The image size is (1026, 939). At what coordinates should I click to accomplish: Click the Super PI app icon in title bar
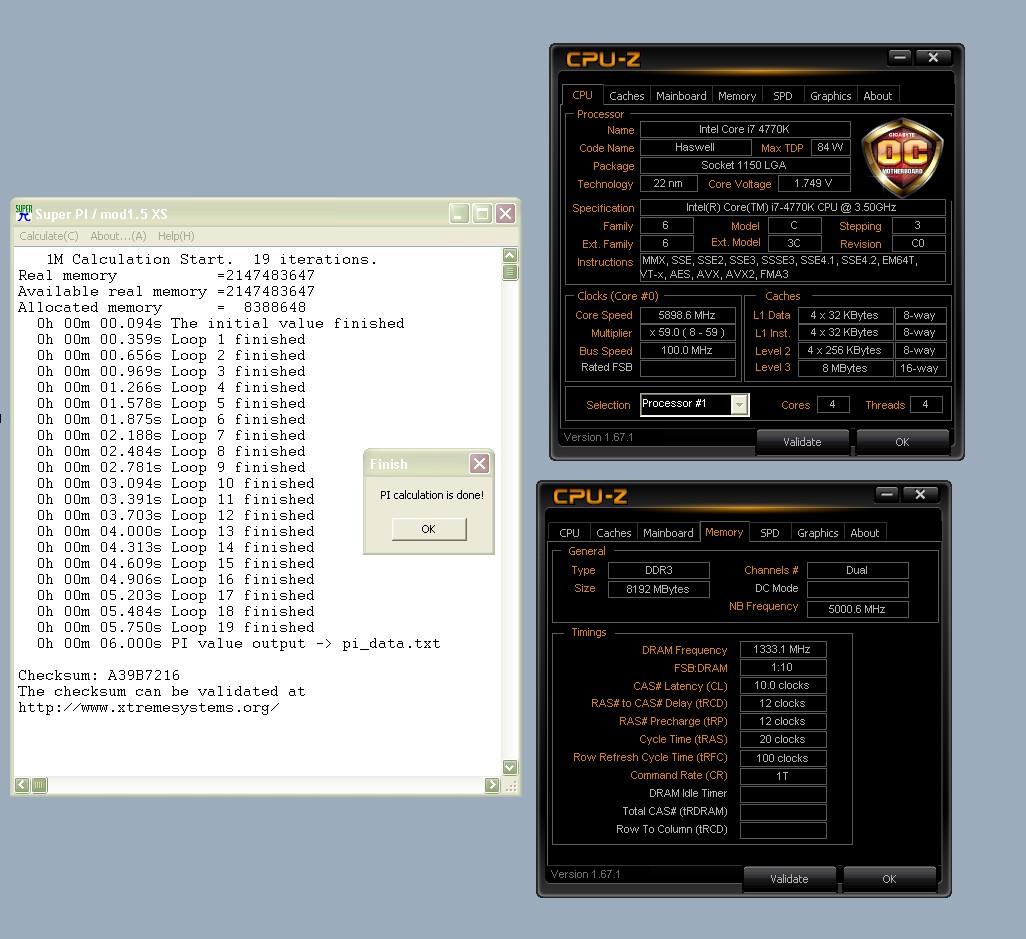coord(24,213)
